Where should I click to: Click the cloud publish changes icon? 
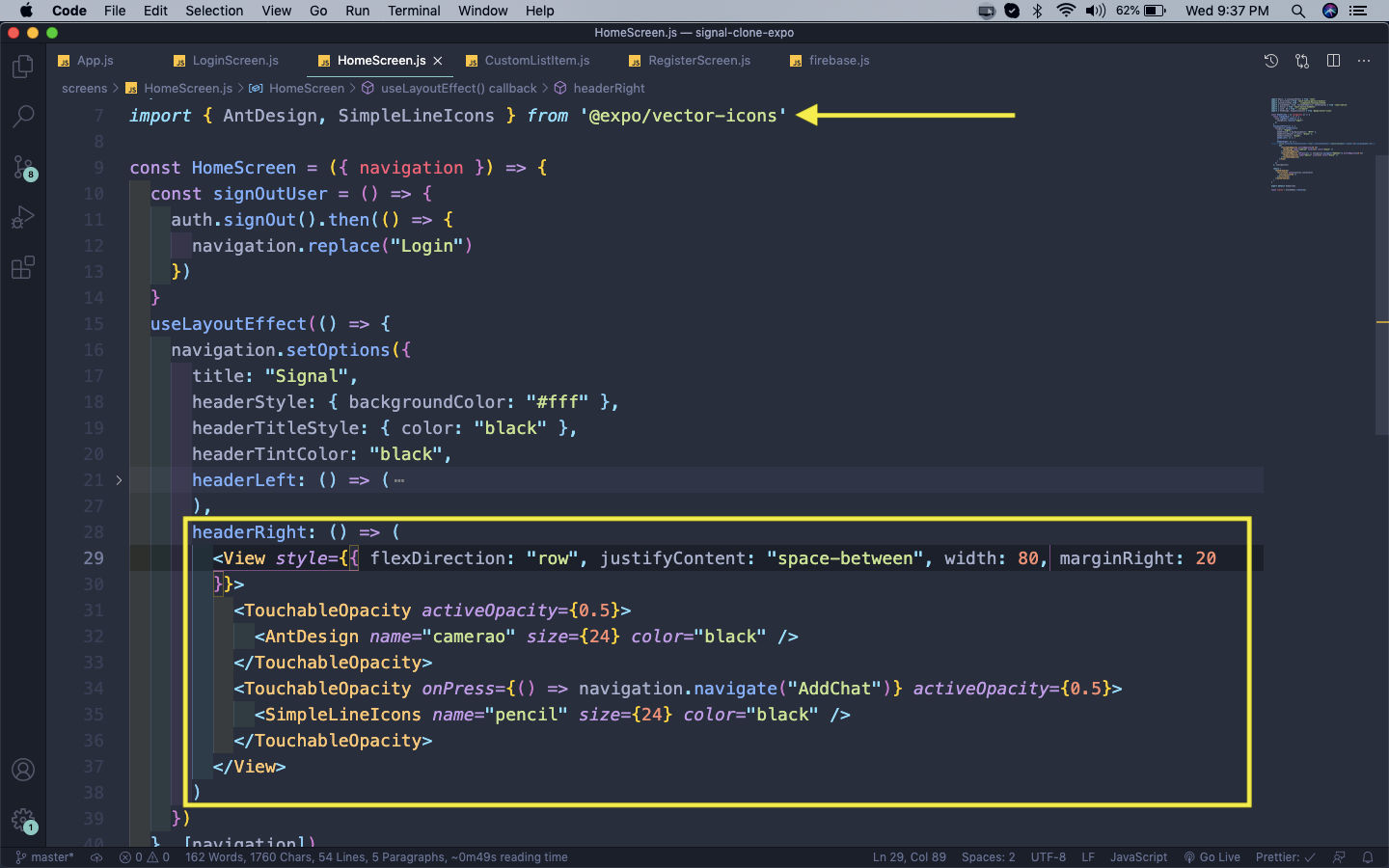point(96,857)
